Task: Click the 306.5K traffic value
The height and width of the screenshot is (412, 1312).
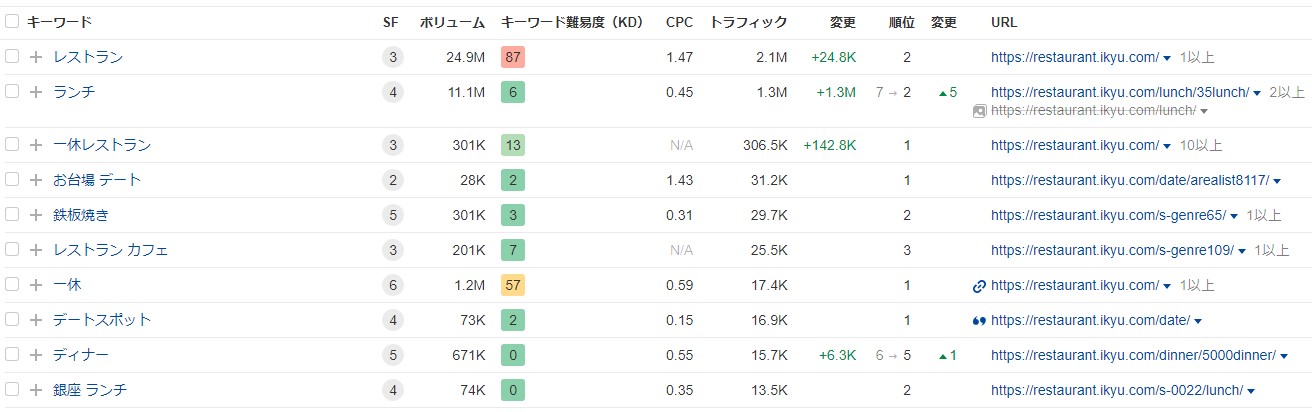Action: click(765, 145)
